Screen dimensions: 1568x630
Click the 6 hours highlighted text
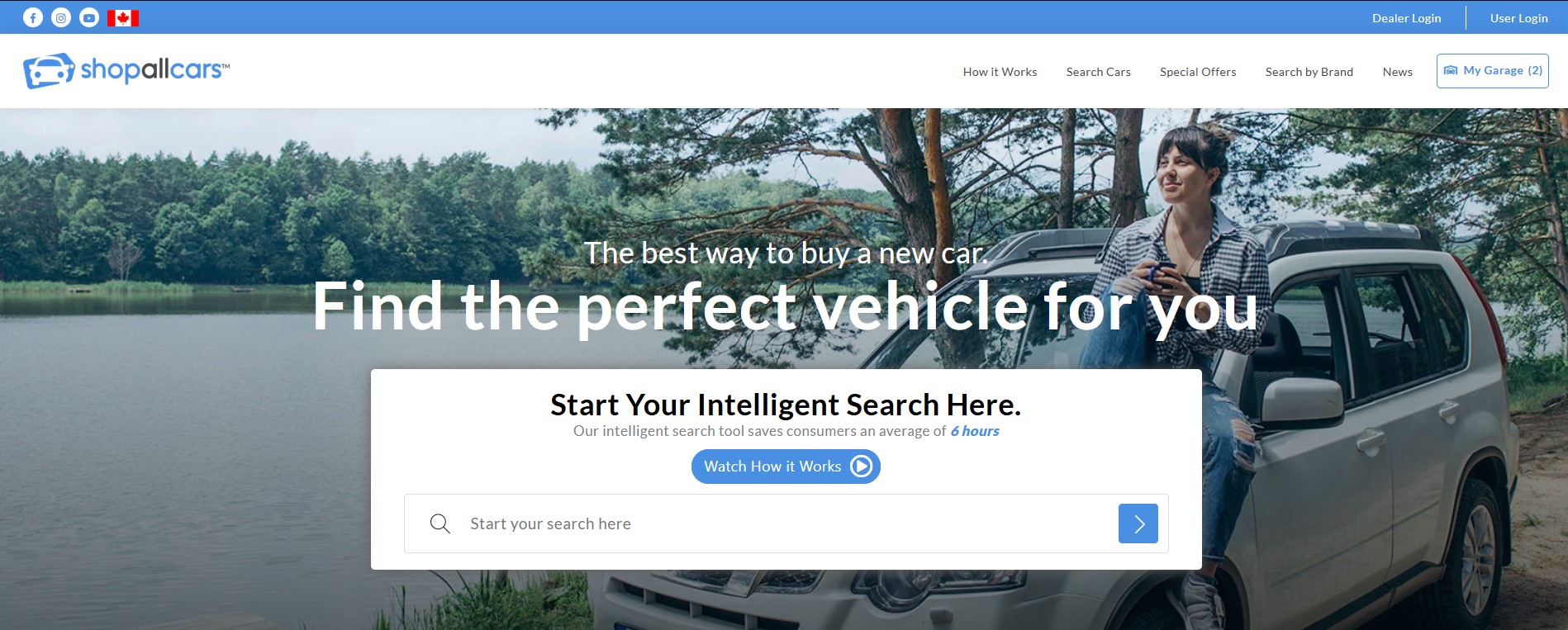point(975,431)
